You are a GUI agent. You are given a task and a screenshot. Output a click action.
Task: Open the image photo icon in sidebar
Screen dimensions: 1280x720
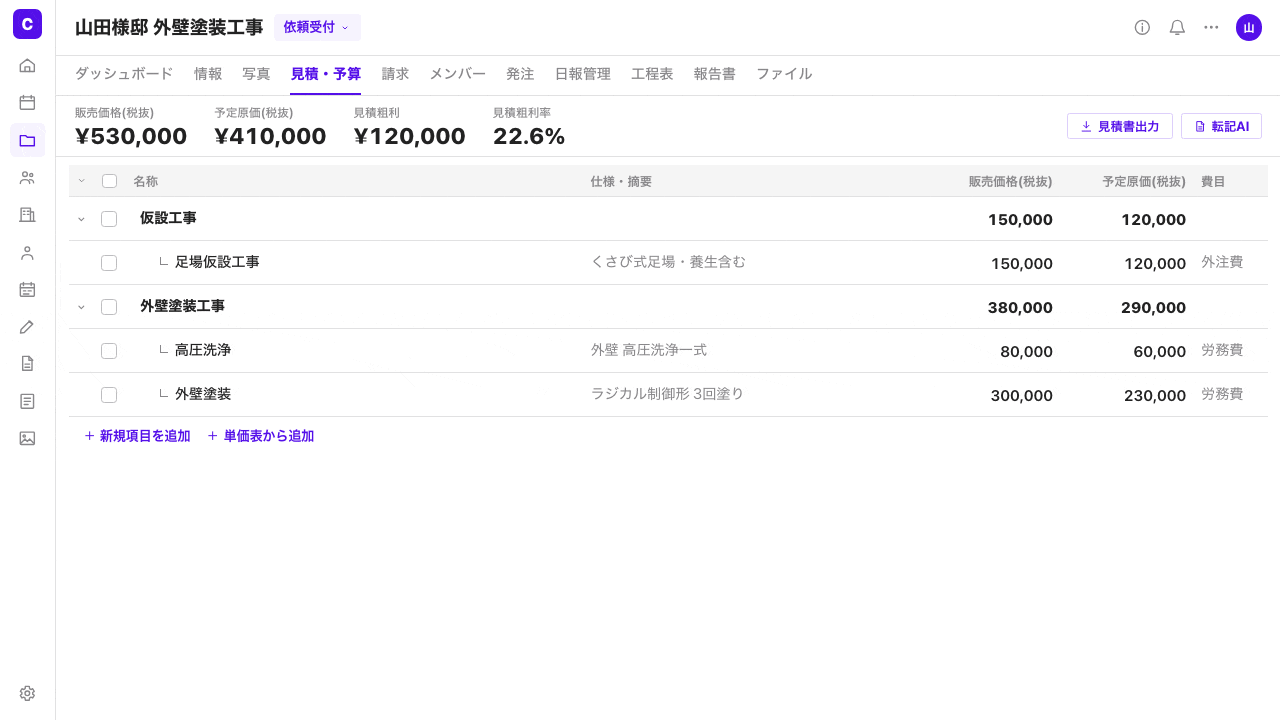(x=27, y=438)
